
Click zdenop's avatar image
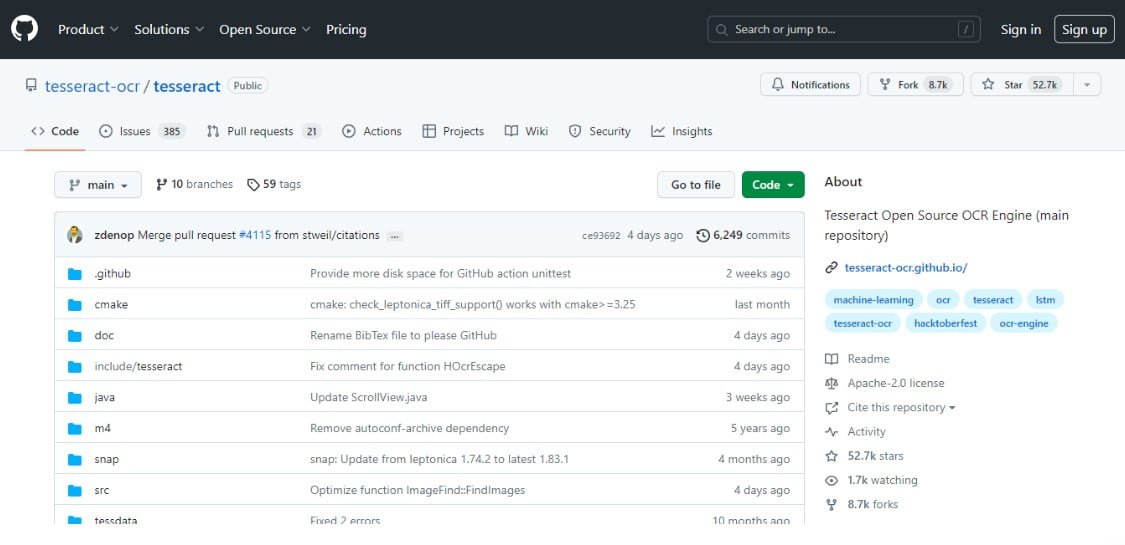click(x=75, y=235)
